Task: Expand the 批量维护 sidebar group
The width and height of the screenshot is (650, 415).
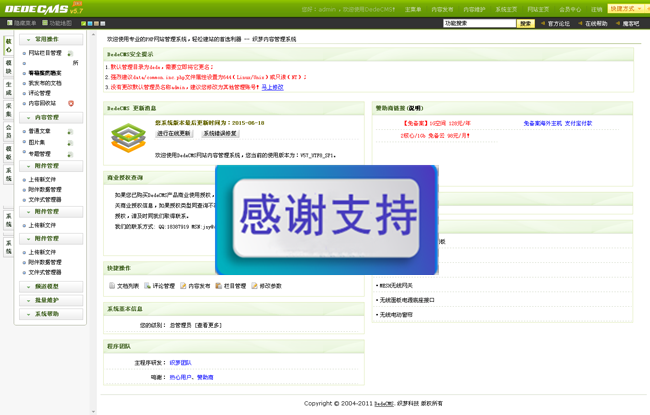Action: [51, 300]
